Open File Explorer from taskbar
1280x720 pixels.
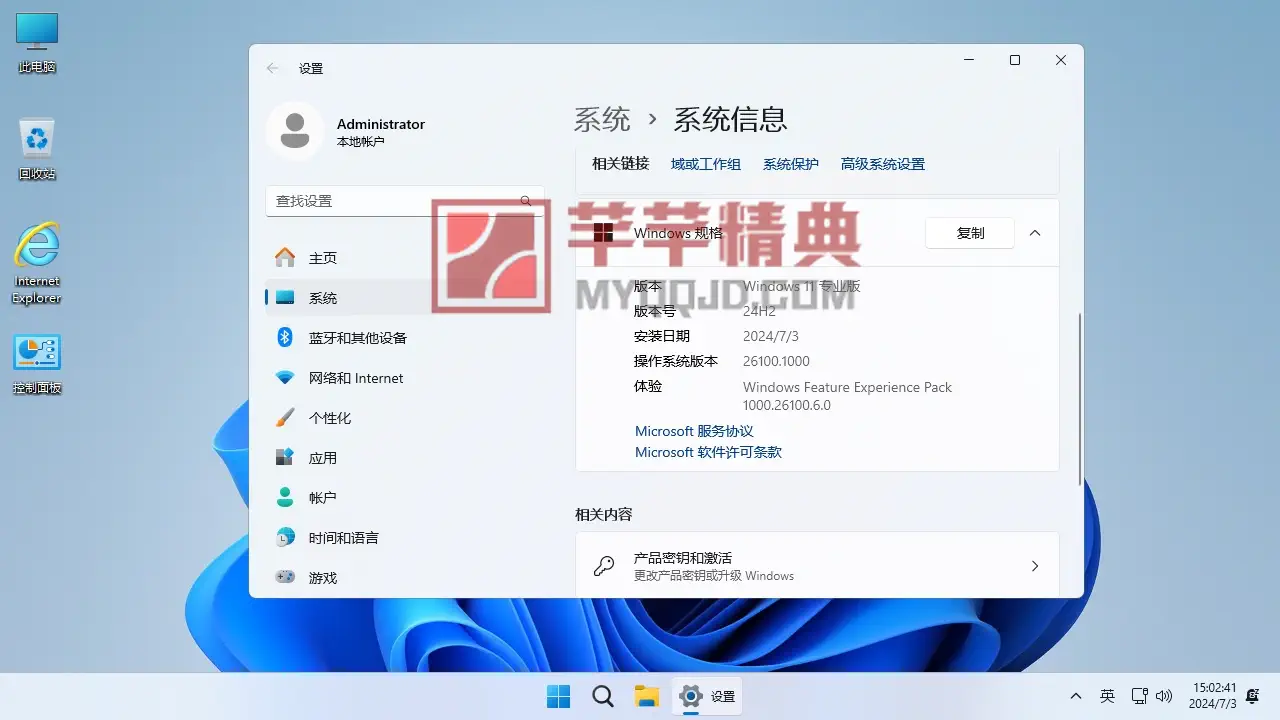pos(647,696)
